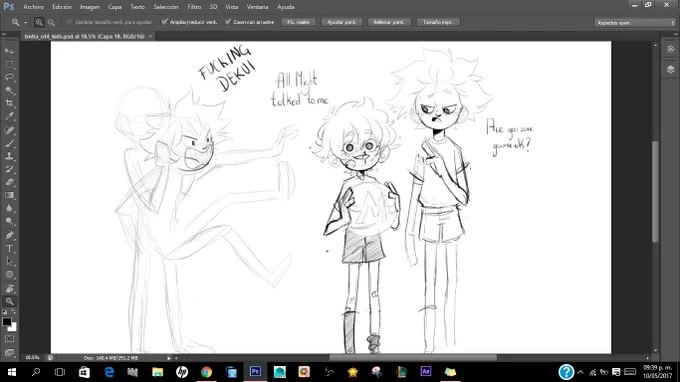680x382 pixels.
Task: Open the Selección menu
Action: pos(166,7)
